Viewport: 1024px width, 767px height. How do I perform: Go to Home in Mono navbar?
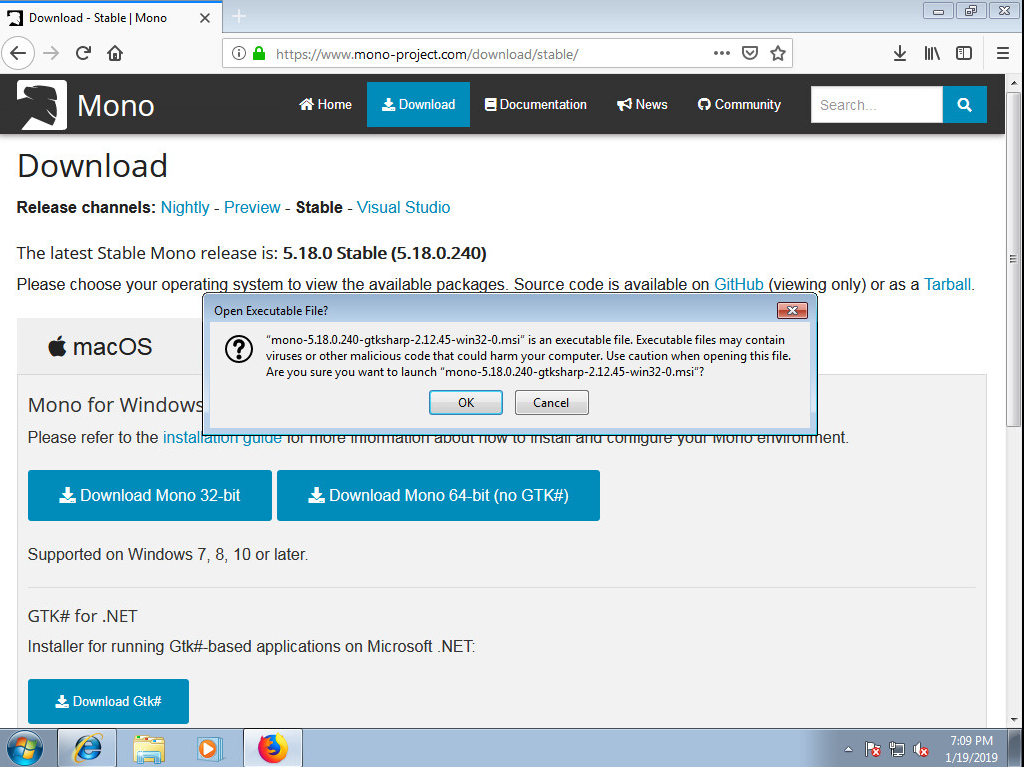click(x=325, y=105)
